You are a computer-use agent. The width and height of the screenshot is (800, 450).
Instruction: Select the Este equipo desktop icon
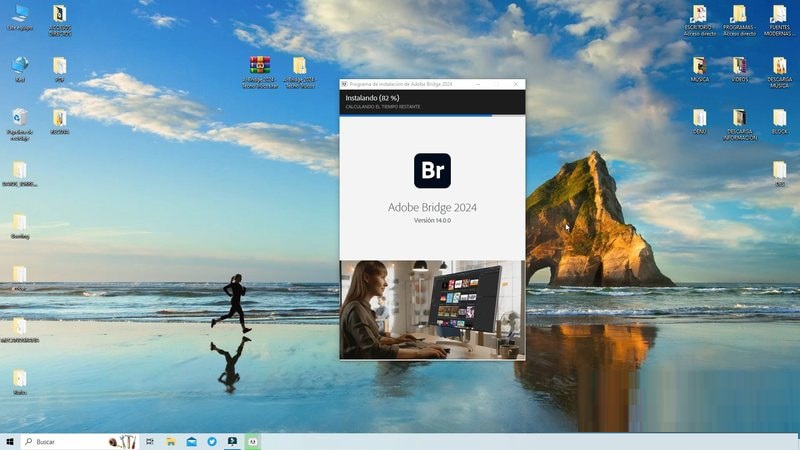point(20,18)
